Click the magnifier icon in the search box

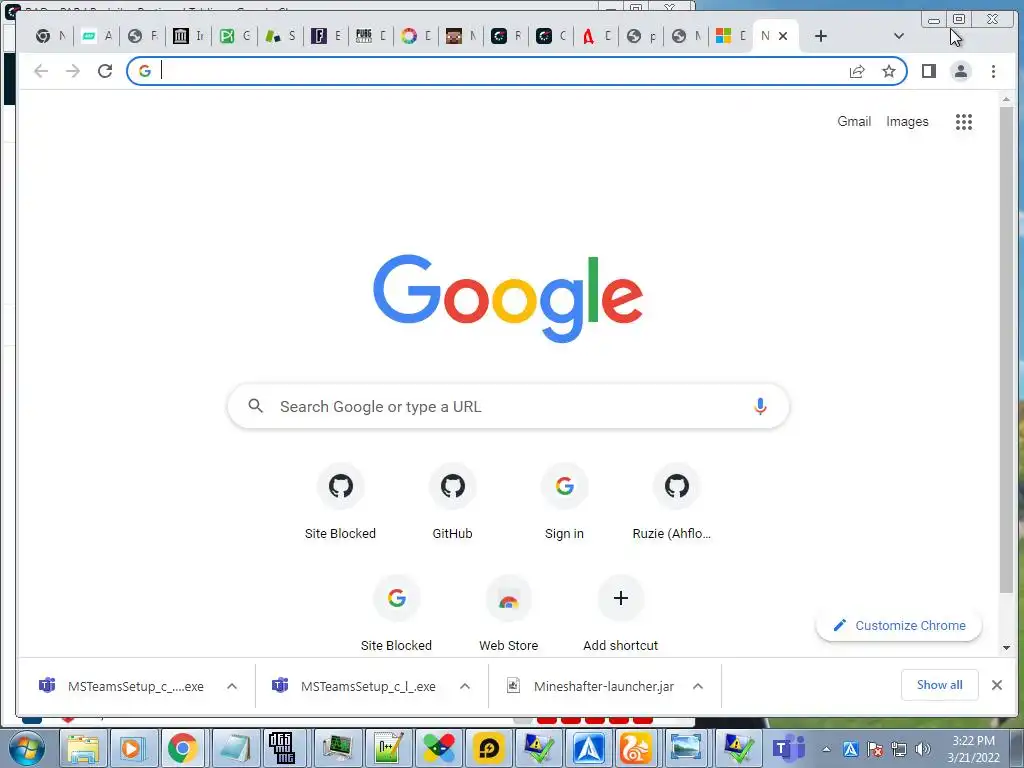point(255,406)
